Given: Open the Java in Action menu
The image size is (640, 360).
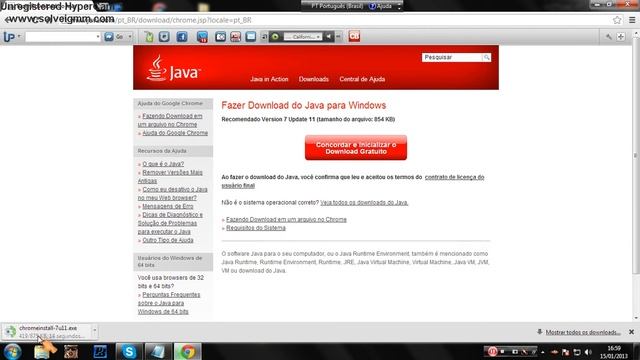Looking at the screenshot, I should click(x=269, y=79).
